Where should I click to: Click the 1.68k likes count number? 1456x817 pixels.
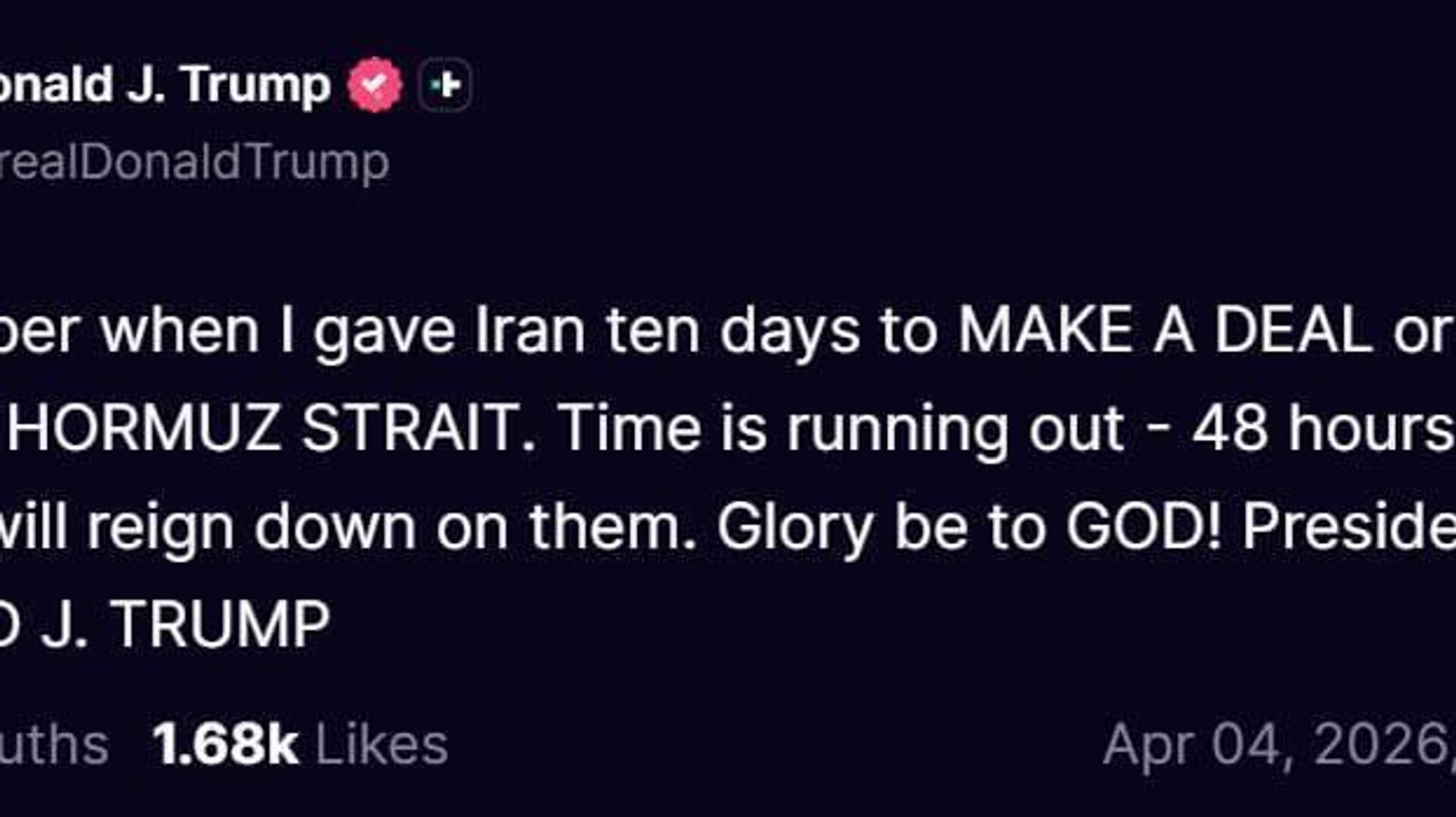[x=225, y=744]
